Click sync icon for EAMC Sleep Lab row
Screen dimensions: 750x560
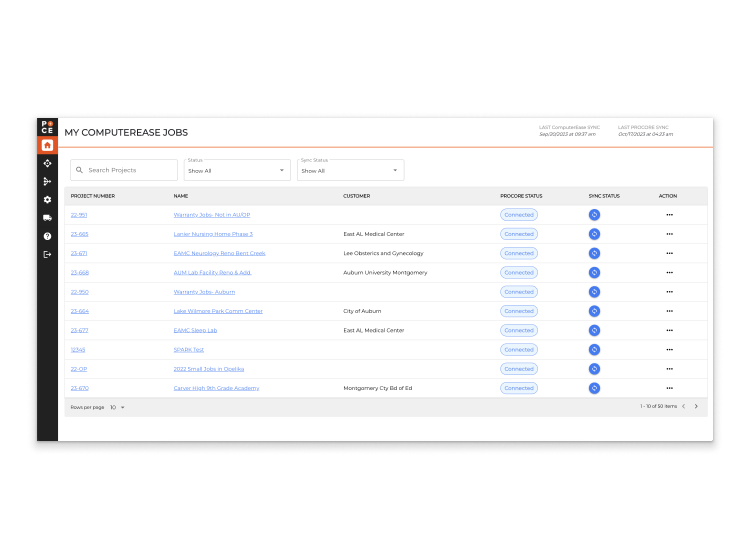click(x=594, y=330)
